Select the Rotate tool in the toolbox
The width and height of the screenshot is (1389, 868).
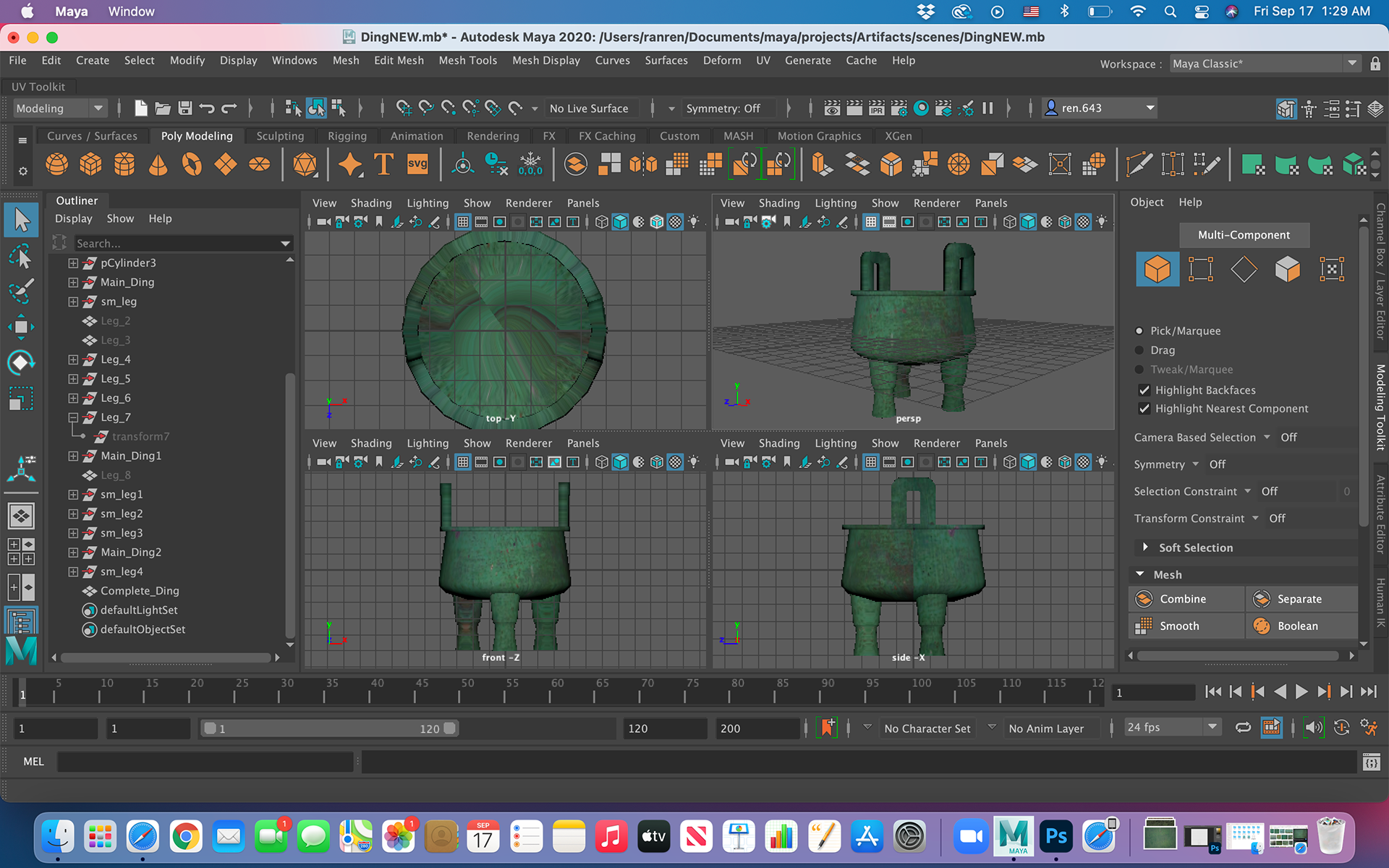coord(21,362)
